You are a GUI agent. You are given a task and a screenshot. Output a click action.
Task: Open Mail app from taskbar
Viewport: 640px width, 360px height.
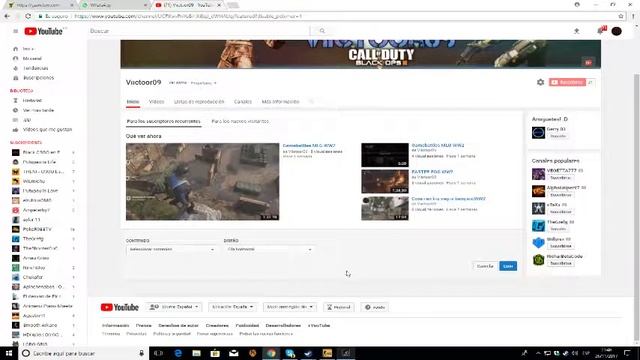(x=233, y=353)
